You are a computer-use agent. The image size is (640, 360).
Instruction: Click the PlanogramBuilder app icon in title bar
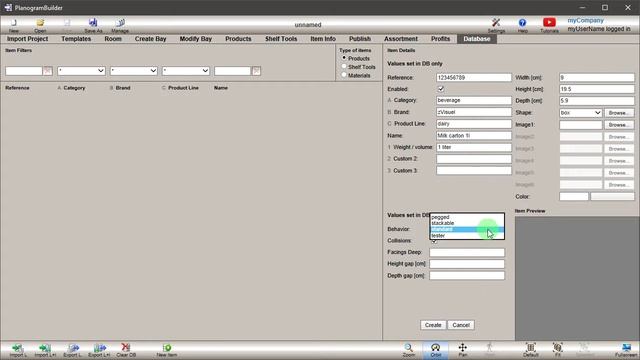pos(8,7)
